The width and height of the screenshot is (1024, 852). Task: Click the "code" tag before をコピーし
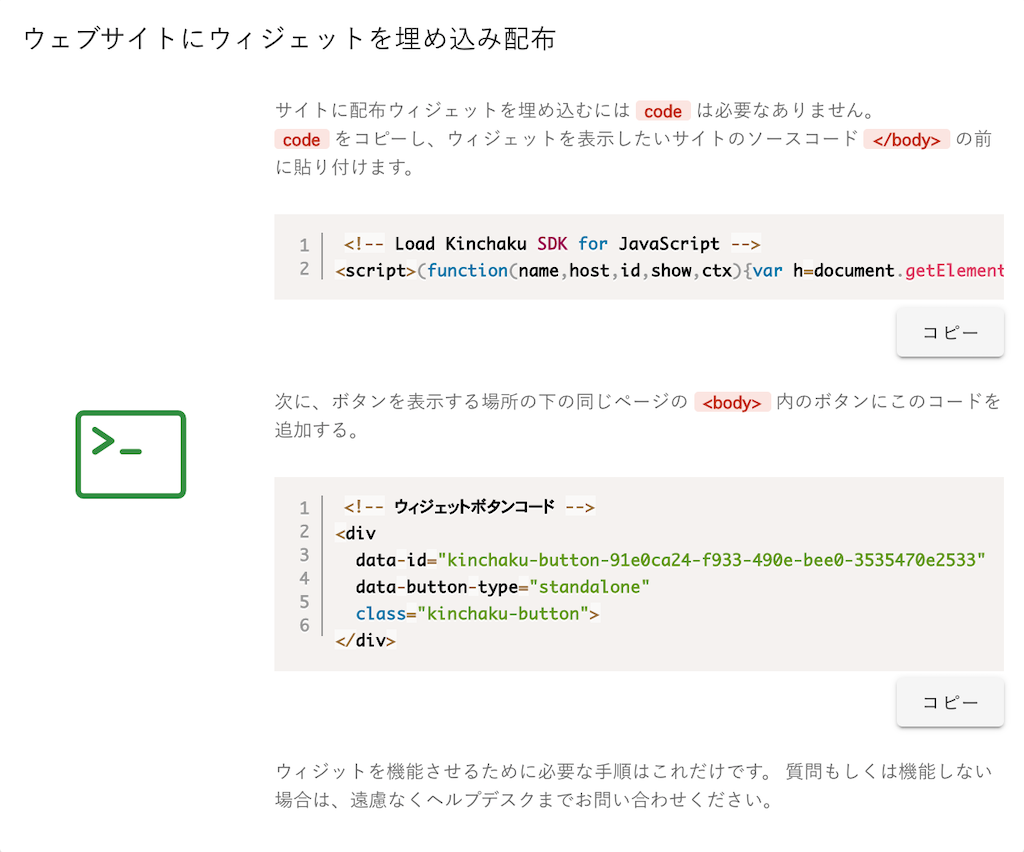point(301,140)
